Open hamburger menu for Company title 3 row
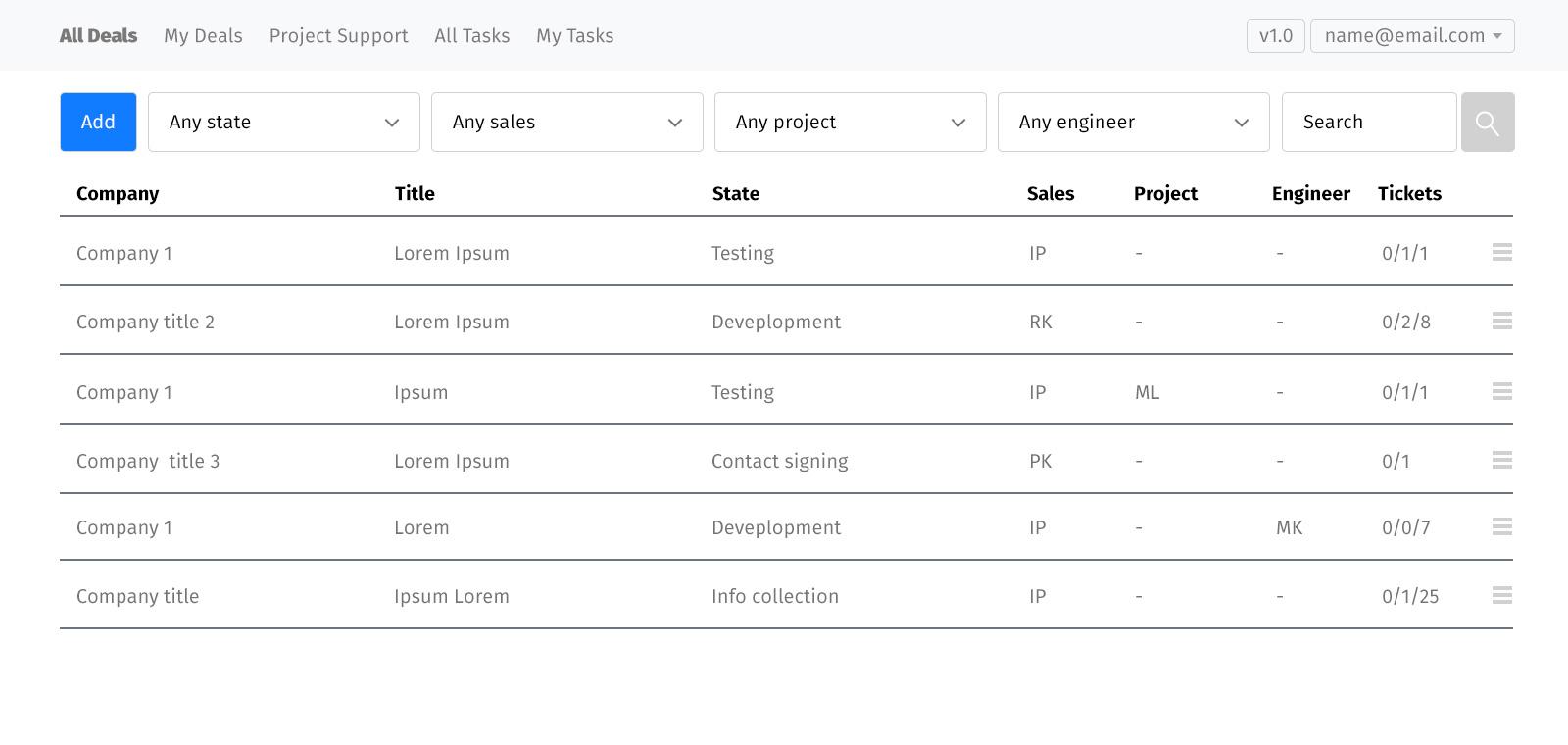 coord(1501,461)
